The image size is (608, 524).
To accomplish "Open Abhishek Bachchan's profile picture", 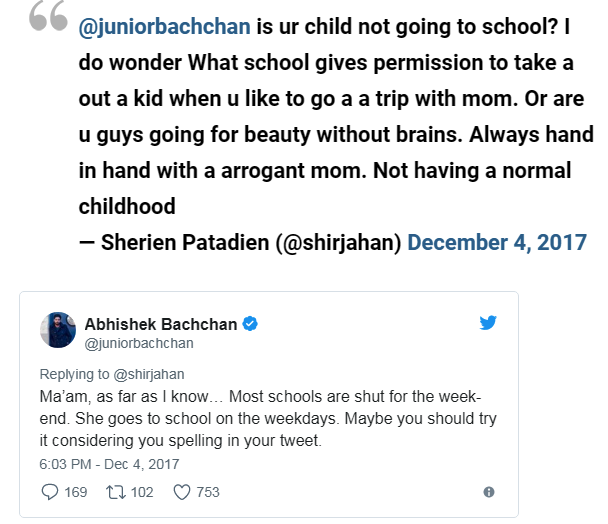I will [x=58, y=330].
